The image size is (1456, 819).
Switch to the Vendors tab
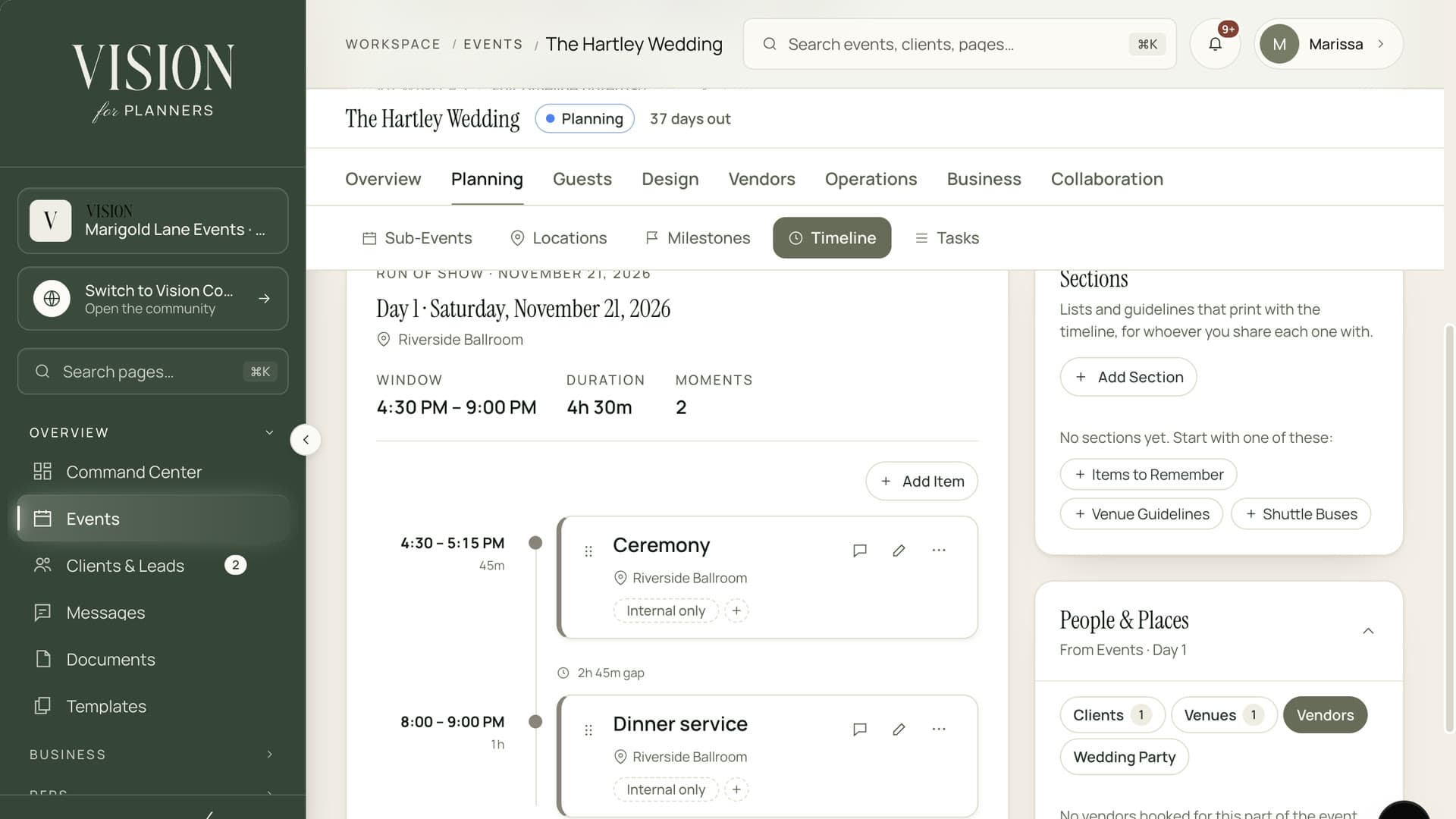[761, 179]
